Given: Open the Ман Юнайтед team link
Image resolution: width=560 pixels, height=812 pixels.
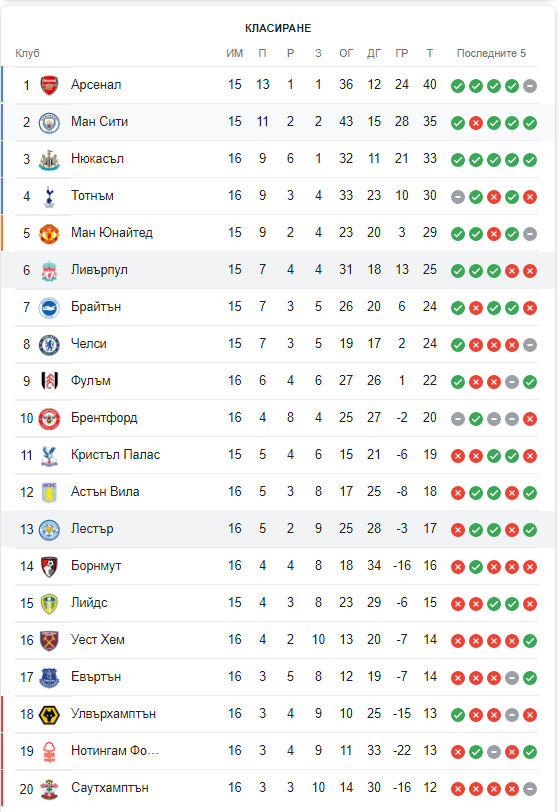Looking at the screenshot, I should 112,233.
